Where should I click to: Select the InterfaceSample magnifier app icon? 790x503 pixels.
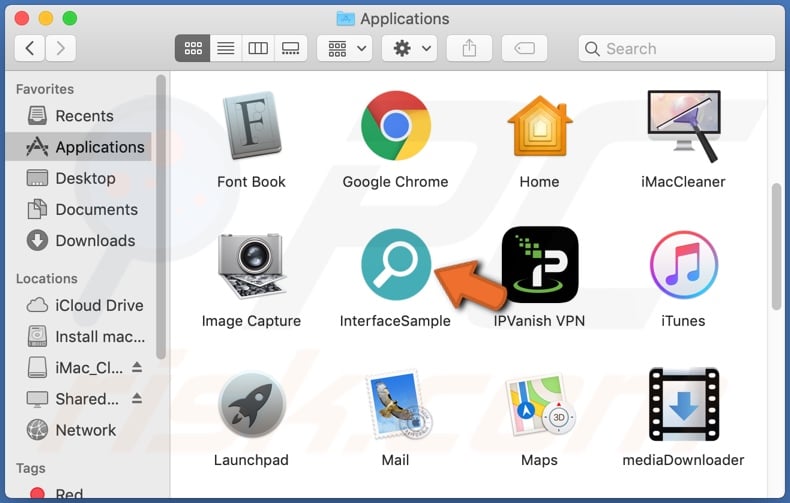396,264
